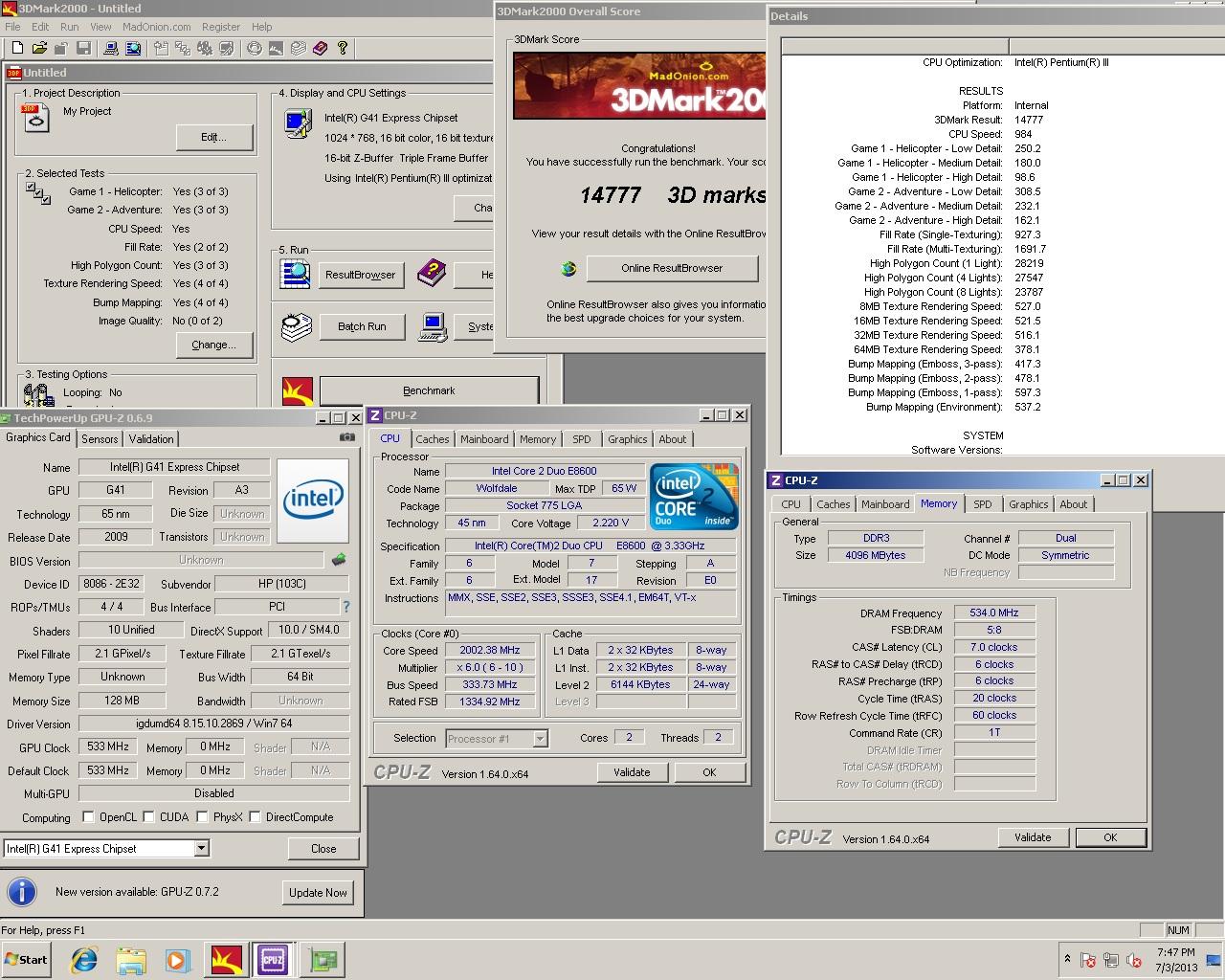This screenshot has height=980, width=1225.
Task: Click the BIOS save icon in GPU-Z
Action: click(x=338, y=560)
